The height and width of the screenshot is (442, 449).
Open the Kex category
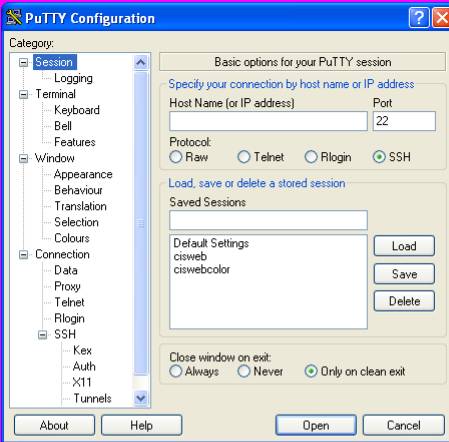click(x=82, y=350)
